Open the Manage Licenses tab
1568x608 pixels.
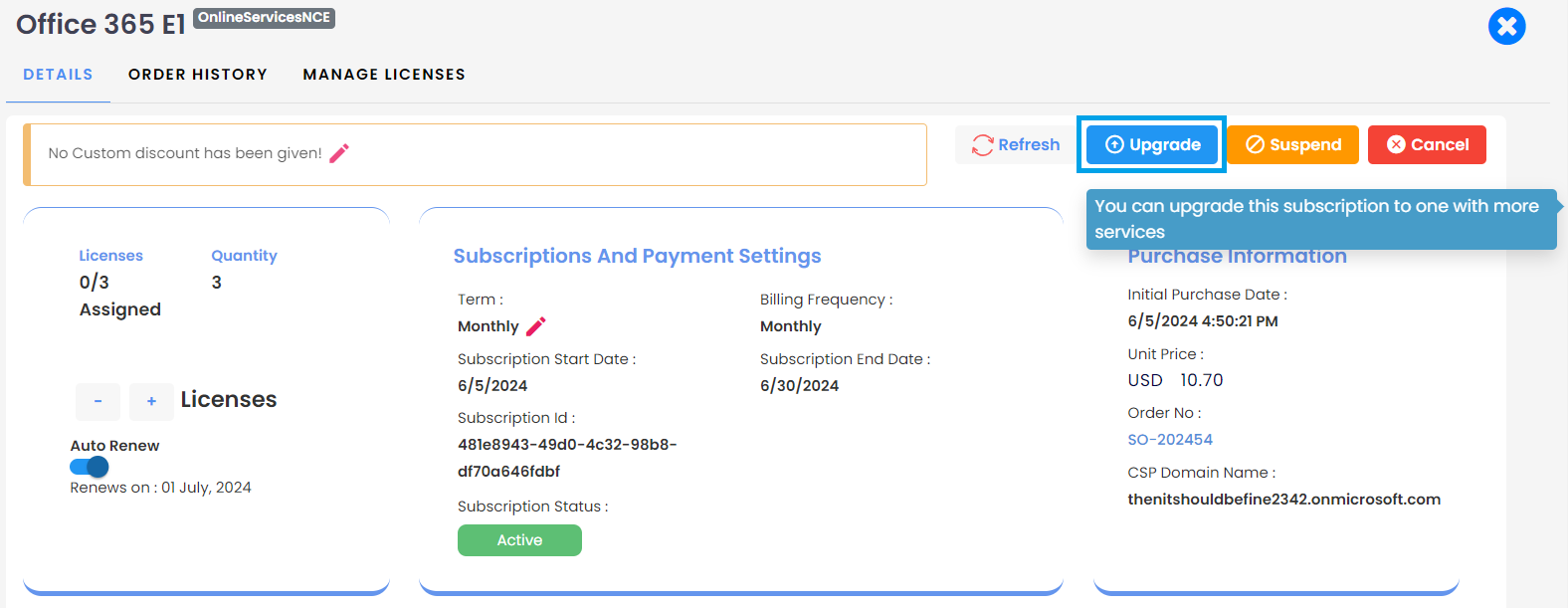pyautogui.click(x=384, y=75)
